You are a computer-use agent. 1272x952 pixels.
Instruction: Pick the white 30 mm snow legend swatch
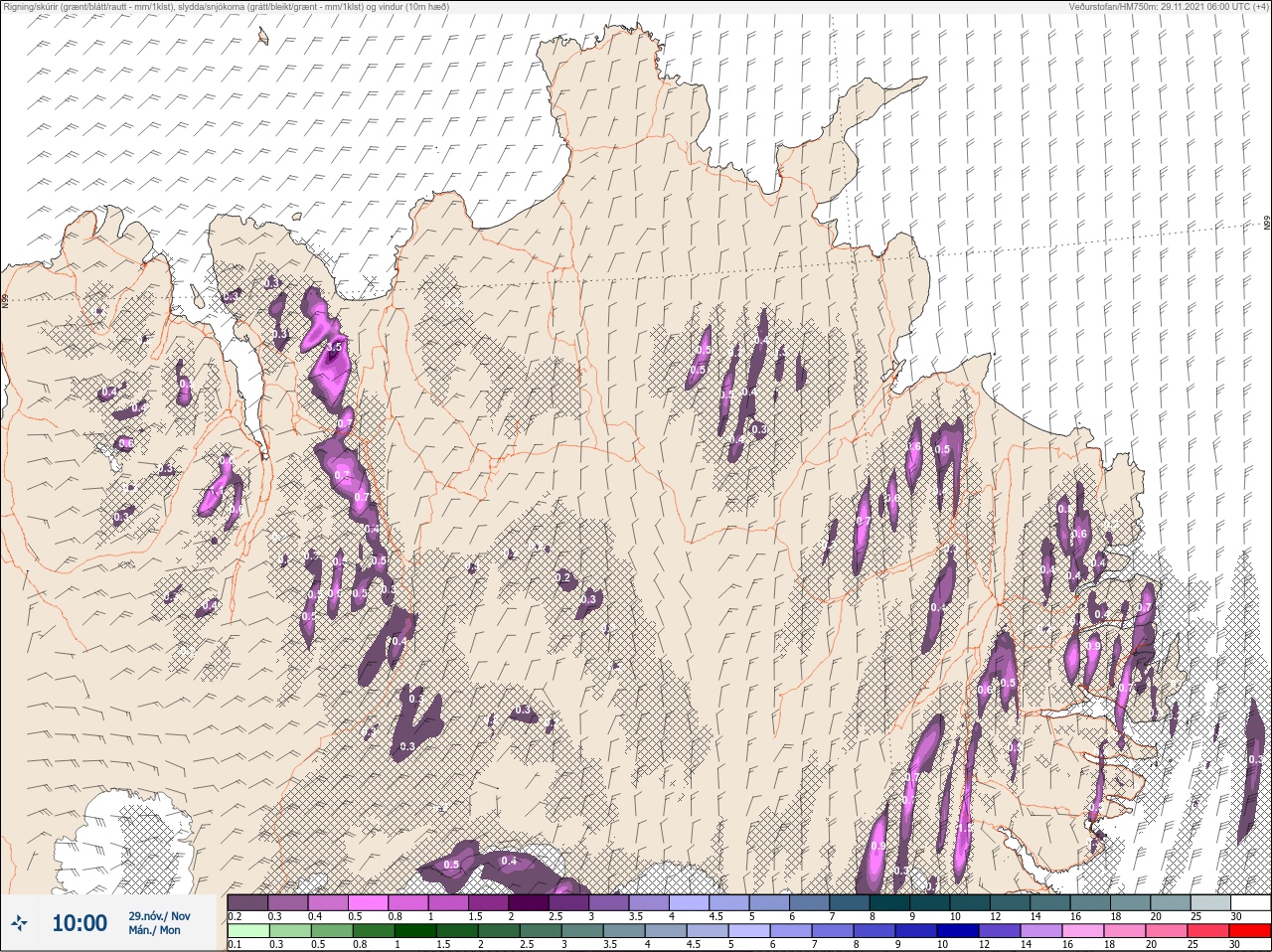(x=1249, y=903)
